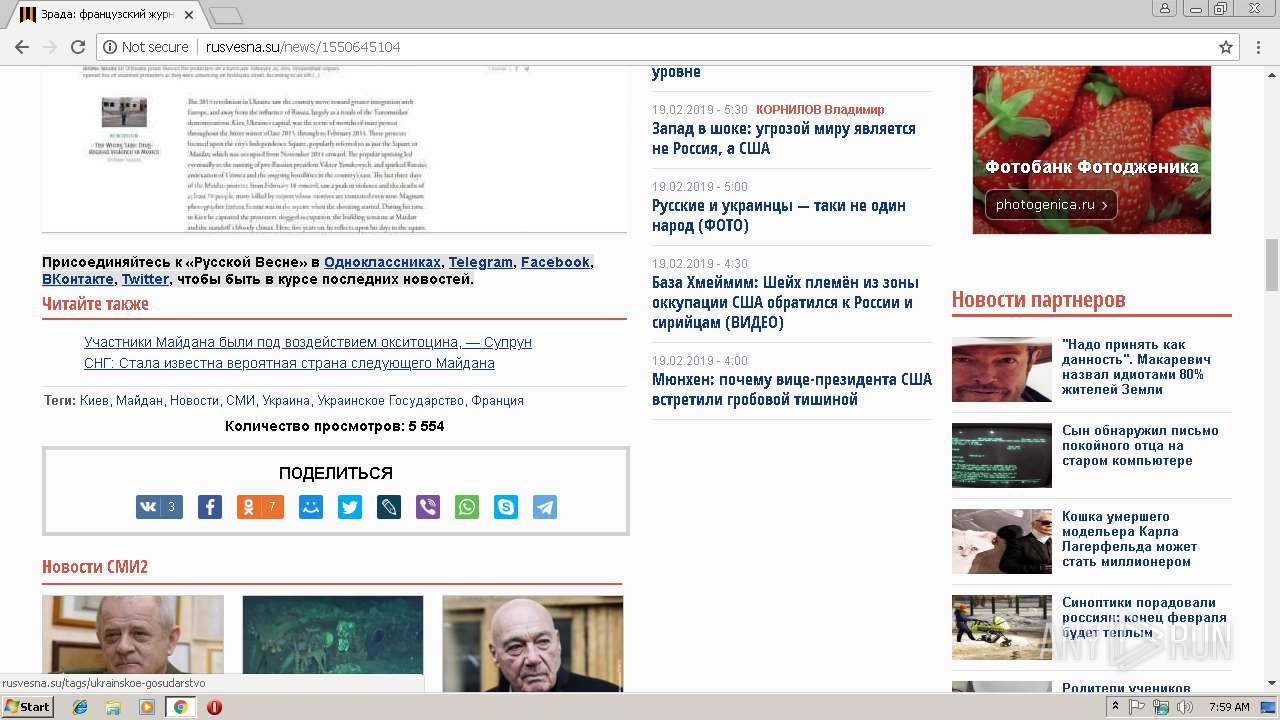
Task: Open author КОРНИЛОВ Владимир link
Action: (820, 110)
